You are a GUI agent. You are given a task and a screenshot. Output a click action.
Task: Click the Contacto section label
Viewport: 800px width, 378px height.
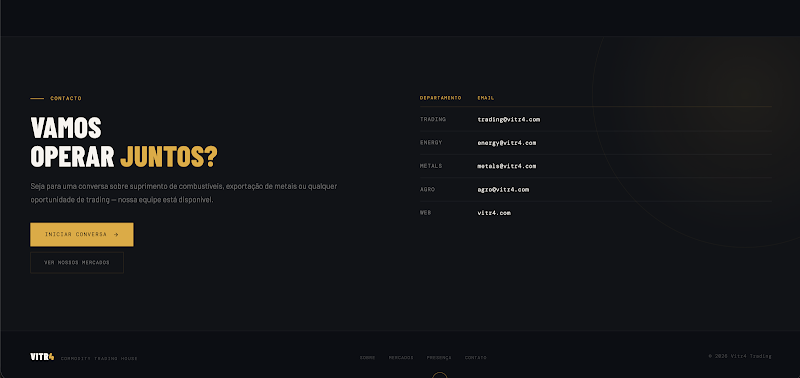[x=66, y=98]
